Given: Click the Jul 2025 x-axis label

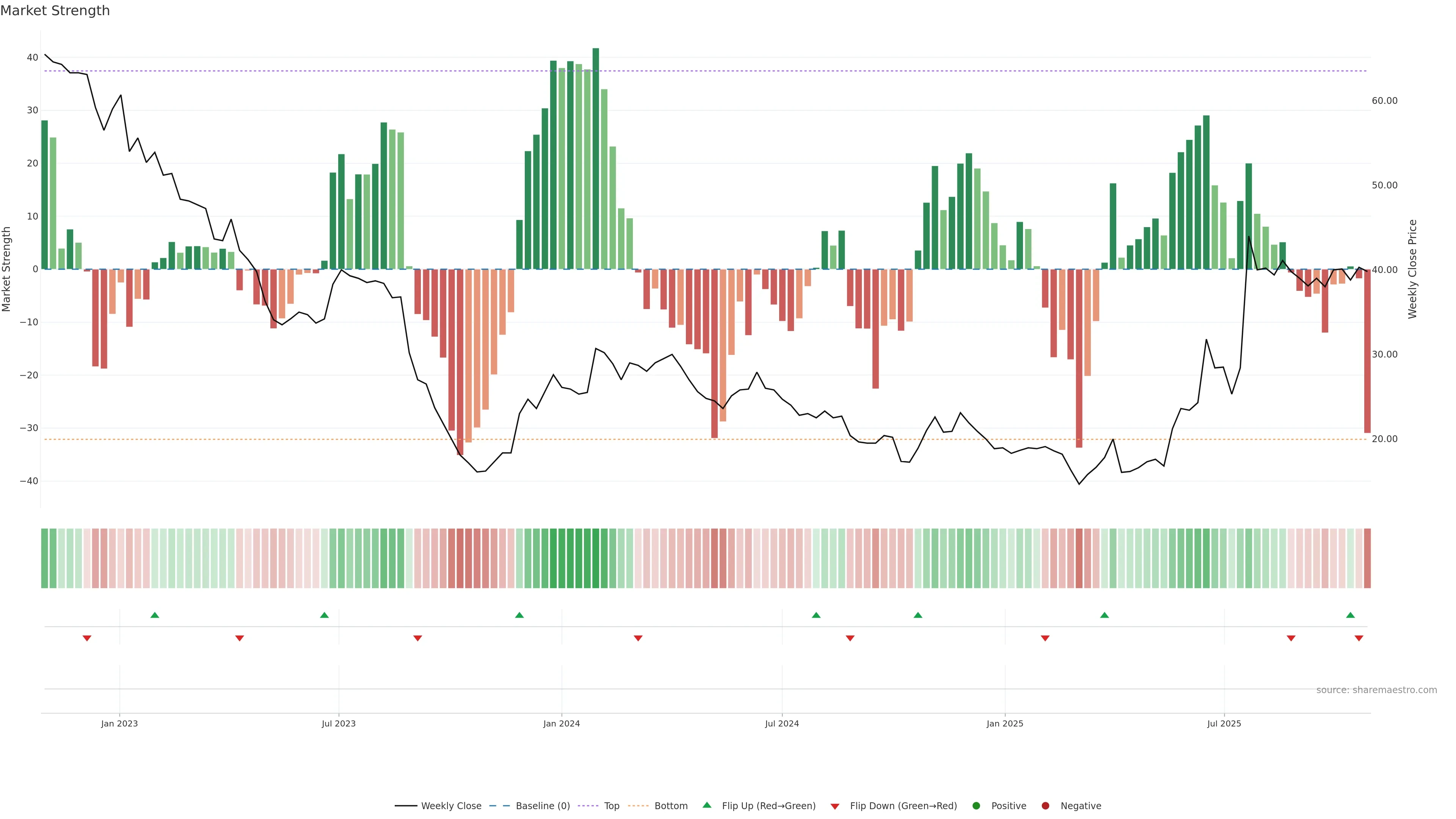Looking at the screenshot, I should [x=1224, y=723].
